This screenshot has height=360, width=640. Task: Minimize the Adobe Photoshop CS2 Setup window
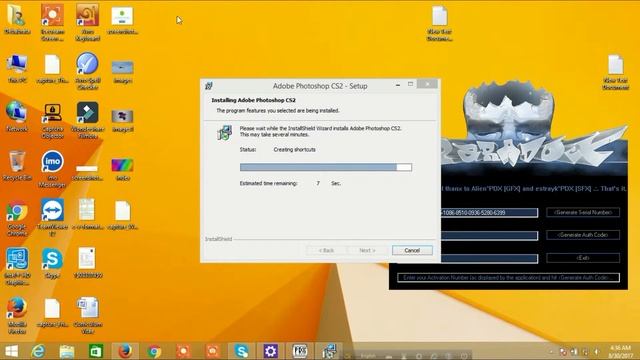point(398,84)
